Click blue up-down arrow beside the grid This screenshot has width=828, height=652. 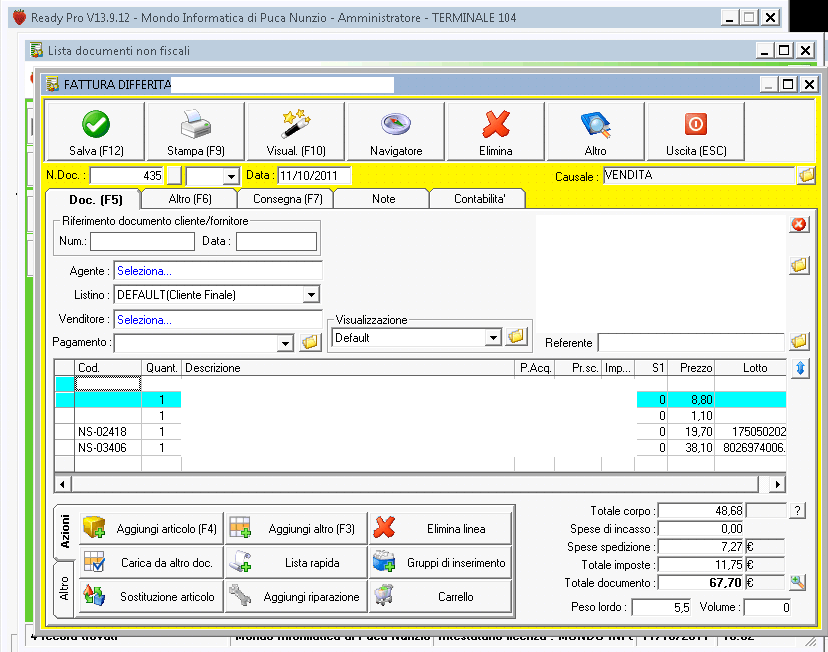pyautogui.click(x=799, y=369)
